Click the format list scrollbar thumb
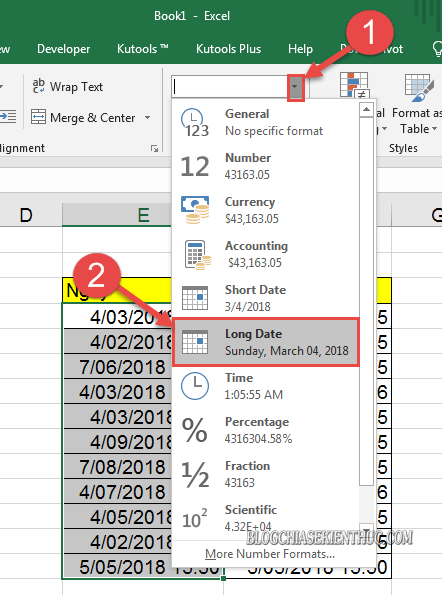Screen dimensions: 442x595 pyautogui.click(x=366, y=301)
